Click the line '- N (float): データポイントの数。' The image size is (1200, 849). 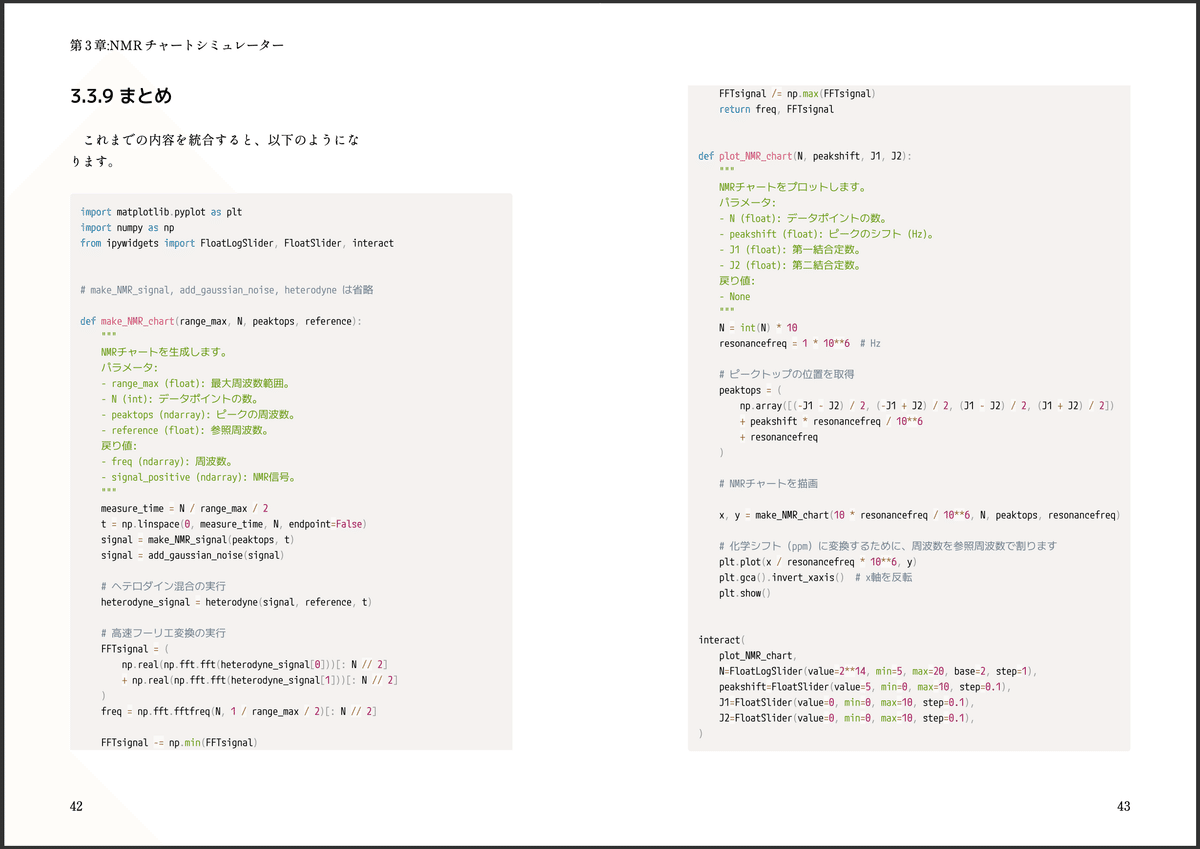[803, 218]
